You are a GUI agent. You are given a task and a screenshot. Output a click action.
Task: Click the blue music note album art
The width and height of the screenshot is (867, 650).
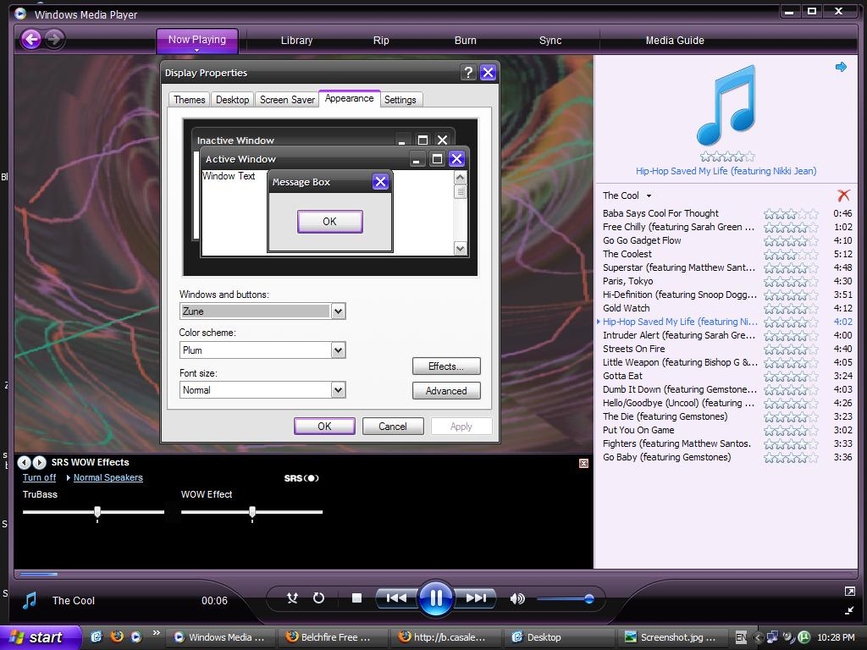coord(726,105)
